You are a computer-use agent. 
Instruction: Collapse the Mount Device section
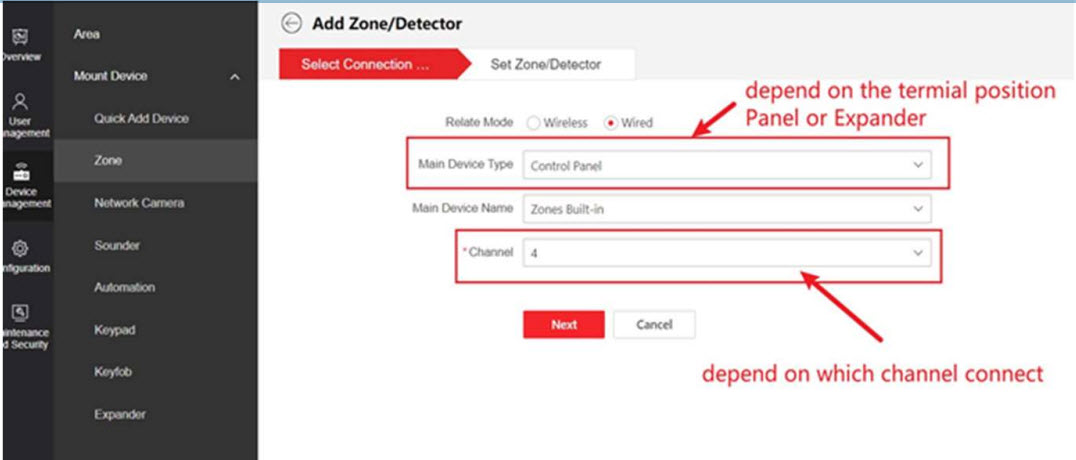pyautogui.click(x=234, y=77)
